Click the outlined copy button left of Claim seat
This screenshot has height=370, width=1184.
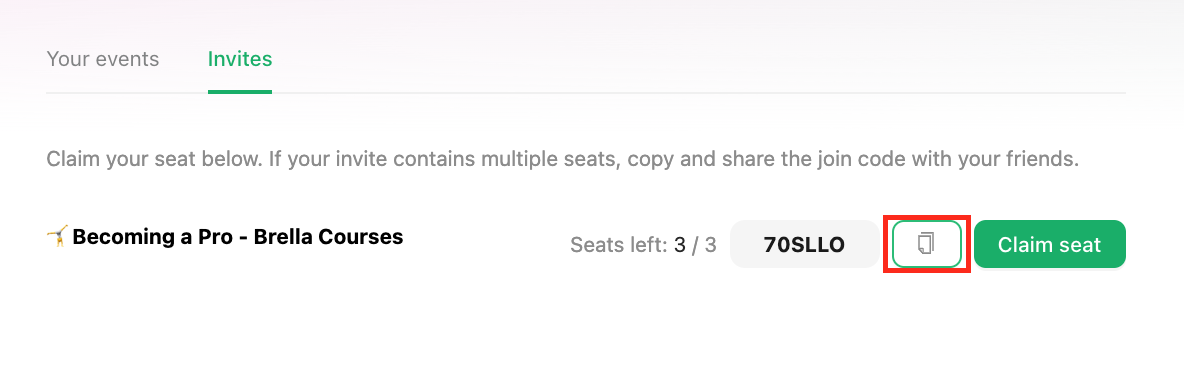(927, 244)
